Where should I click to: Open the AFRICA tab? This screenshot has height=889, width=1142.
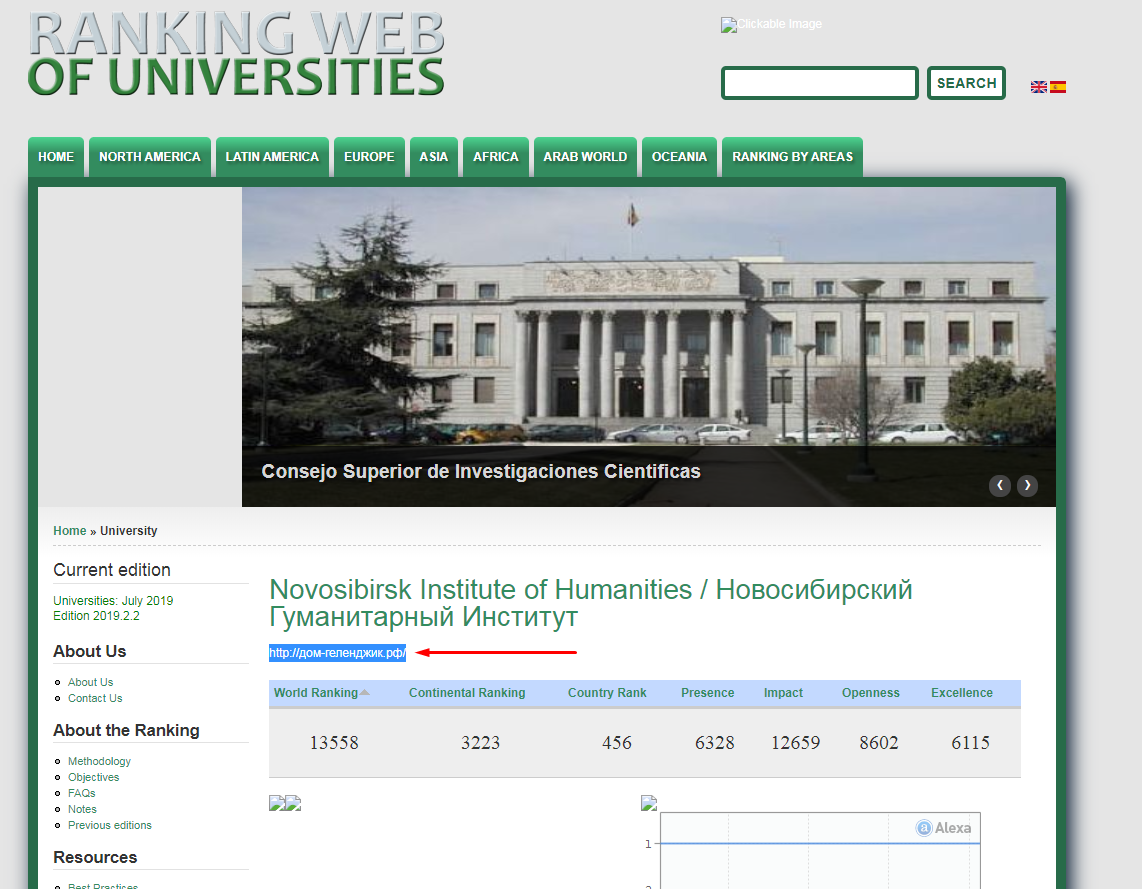tap(496, 157)
